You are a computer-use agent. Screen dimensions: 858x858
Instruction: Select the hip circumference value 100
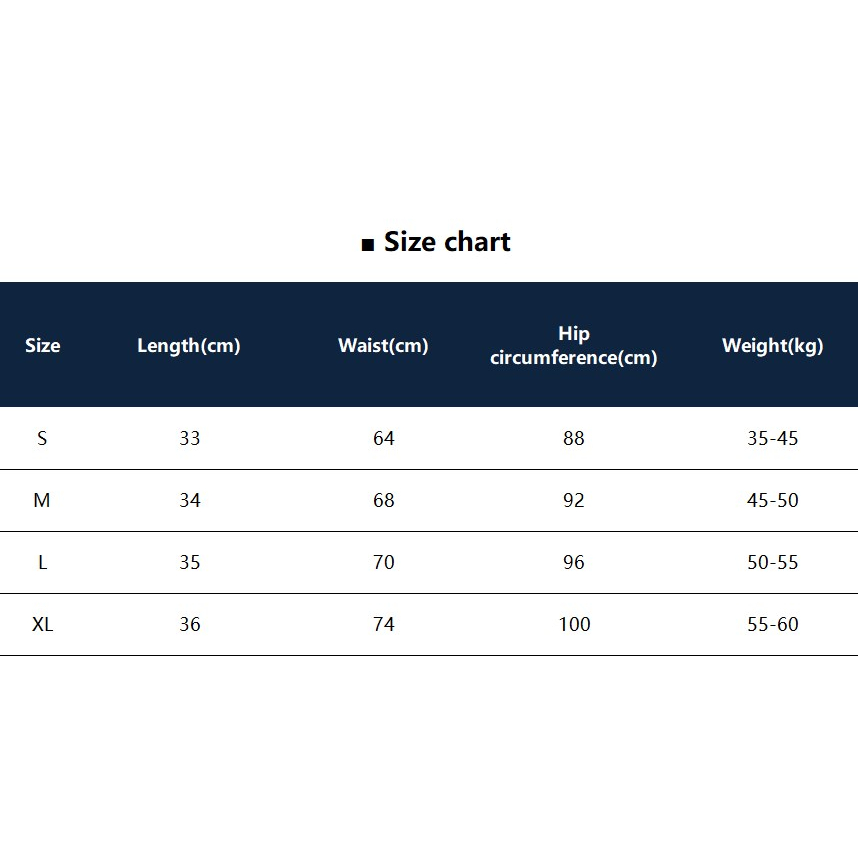[574, 624]
